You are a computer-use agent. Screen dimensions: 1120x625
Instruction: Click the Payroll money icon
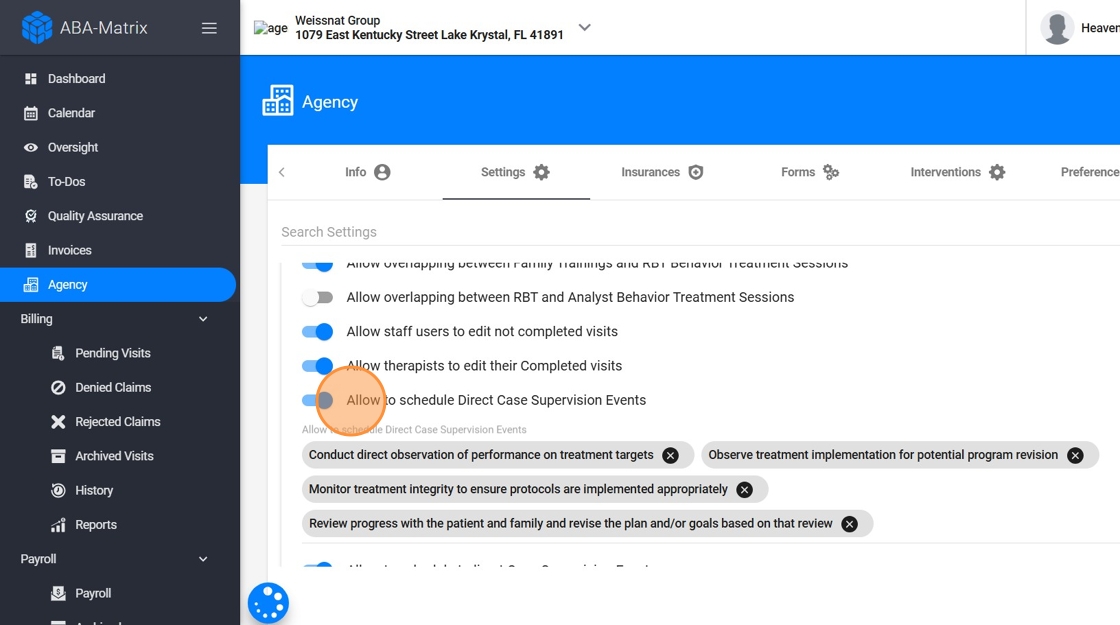tap(59, 593)
